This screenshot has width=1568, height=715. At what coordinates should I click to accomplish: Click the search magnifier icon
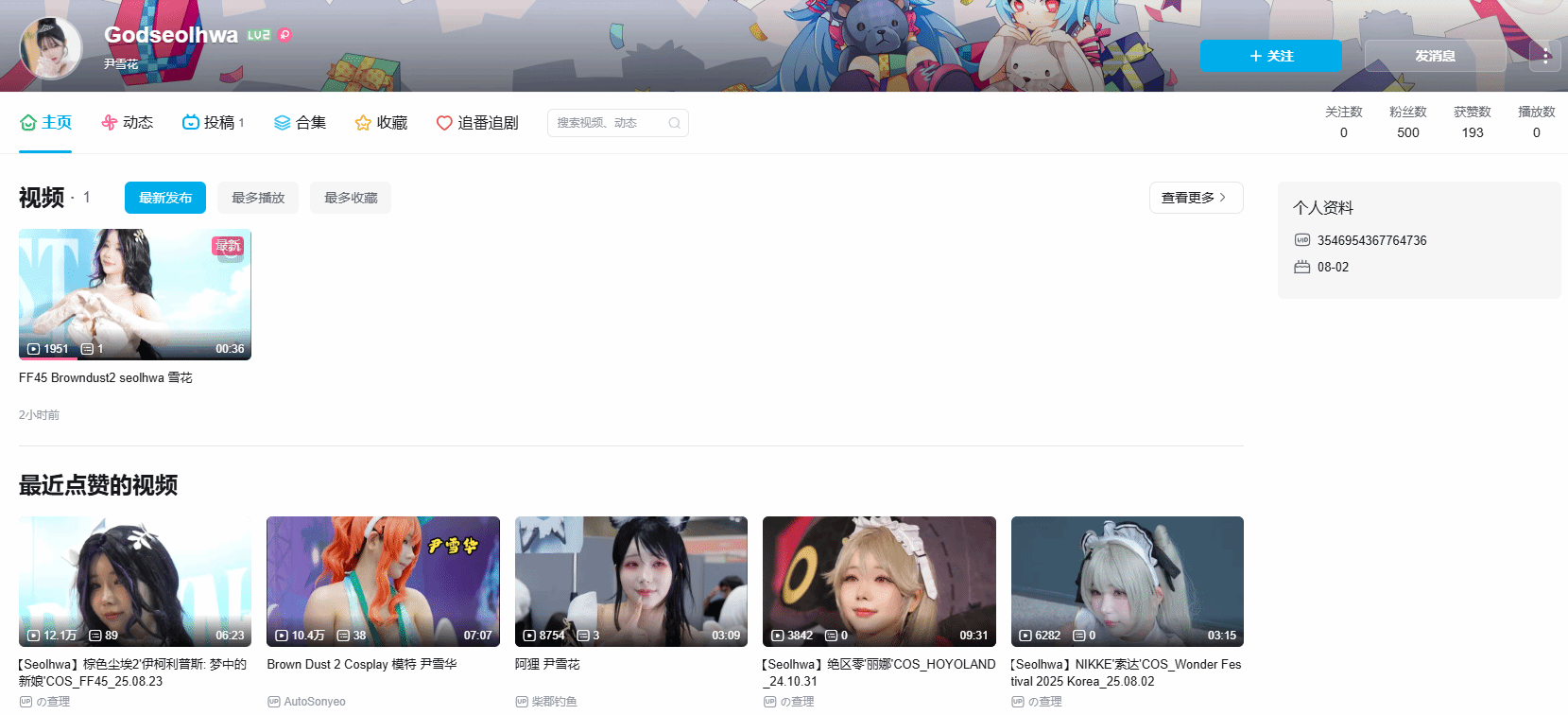[674, 123]
